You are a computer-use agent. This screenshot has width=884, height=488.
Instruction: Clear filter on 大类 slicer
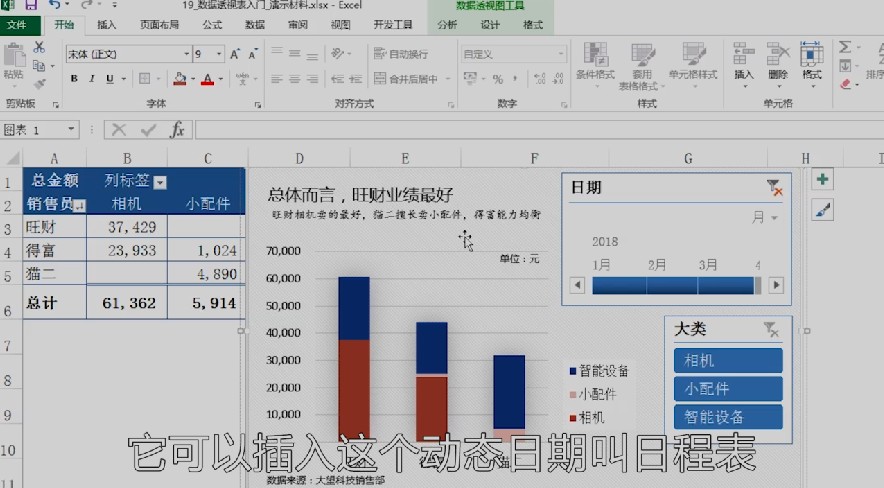(x=771, y=329)
